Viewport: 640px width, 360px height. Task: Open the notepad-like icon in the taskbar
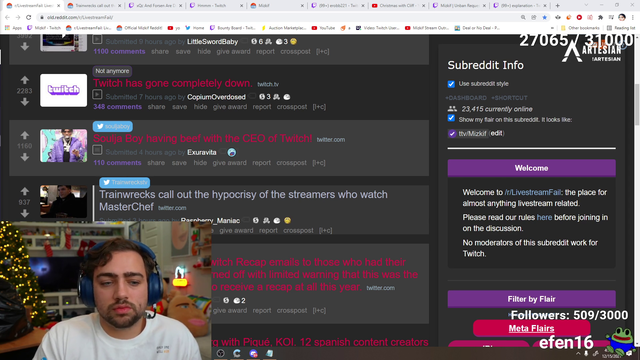(x=270, y=353)
